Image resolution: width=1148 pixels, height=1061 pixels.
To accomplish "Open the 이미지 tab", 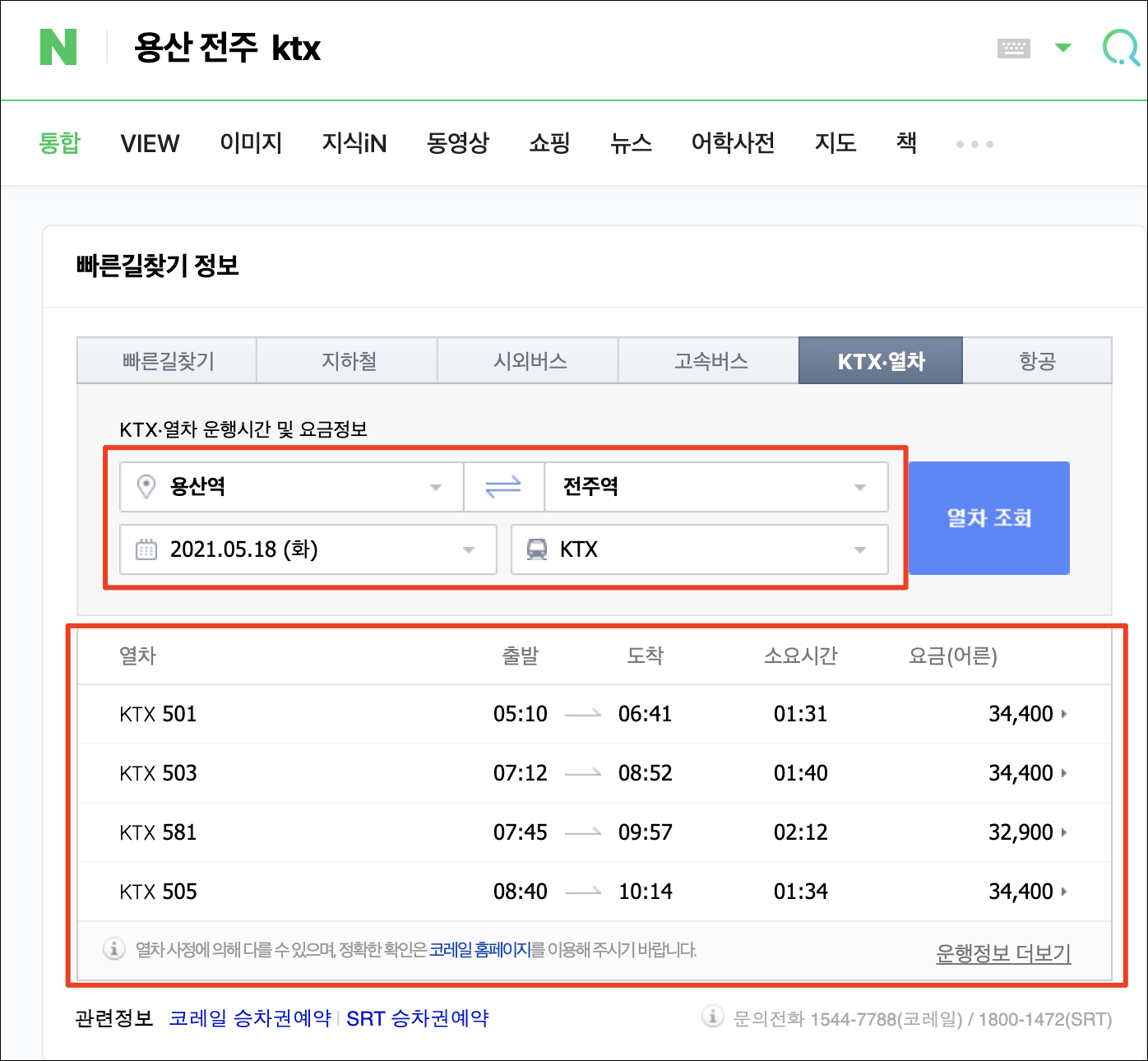I will click(x=251, y=143).
